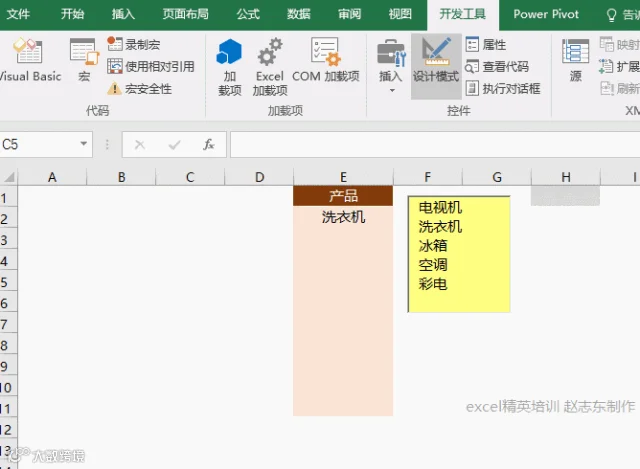Open the XML 源 source pane

pyautogui.click(x=576, y=60)
